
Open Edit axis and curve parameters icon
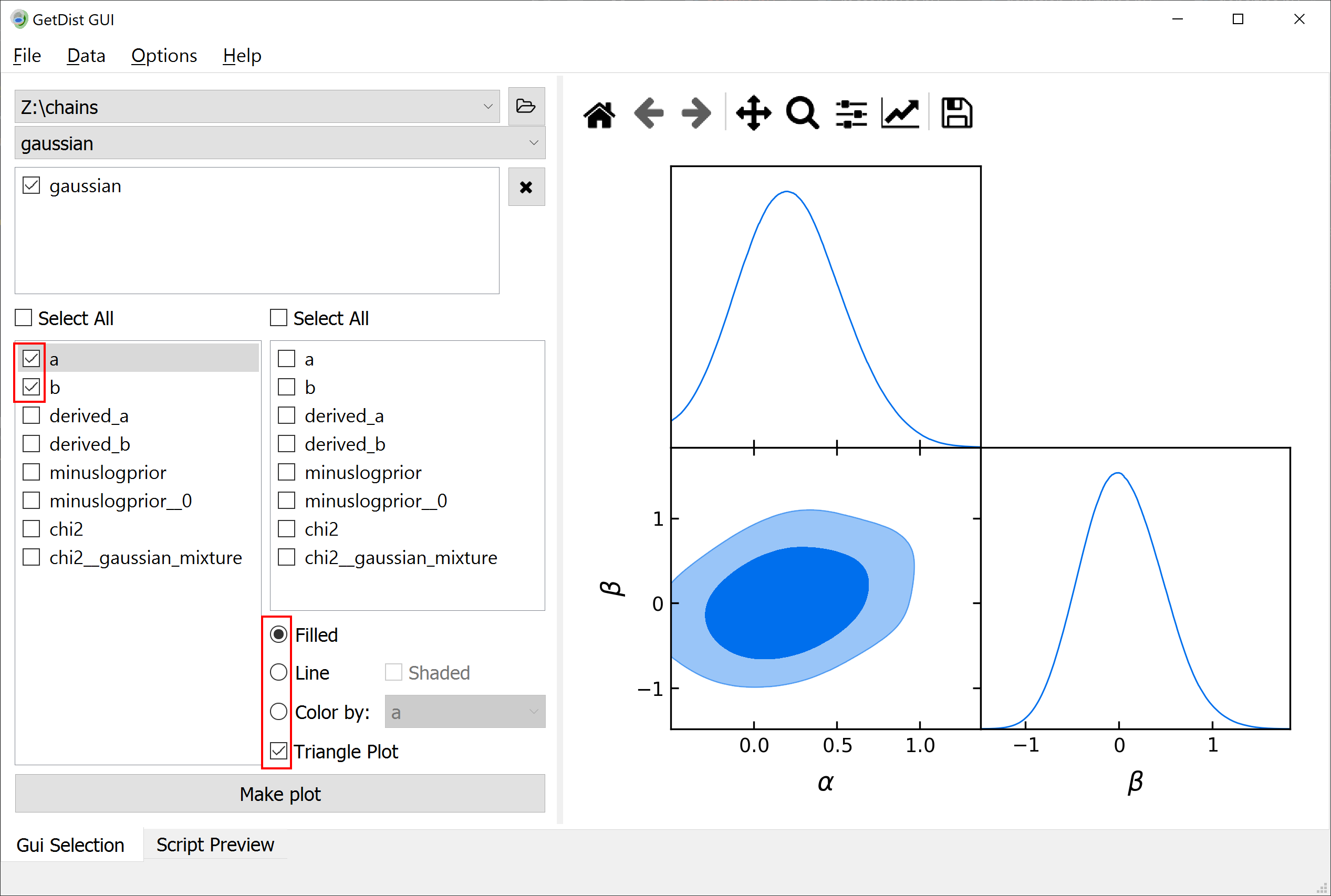900,113
